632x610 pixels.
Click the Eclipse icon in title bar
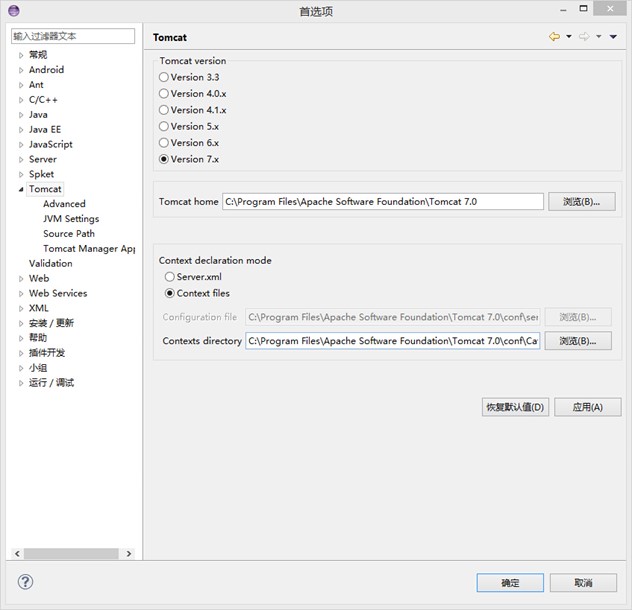pyautogui.click(x=14, y=10)
